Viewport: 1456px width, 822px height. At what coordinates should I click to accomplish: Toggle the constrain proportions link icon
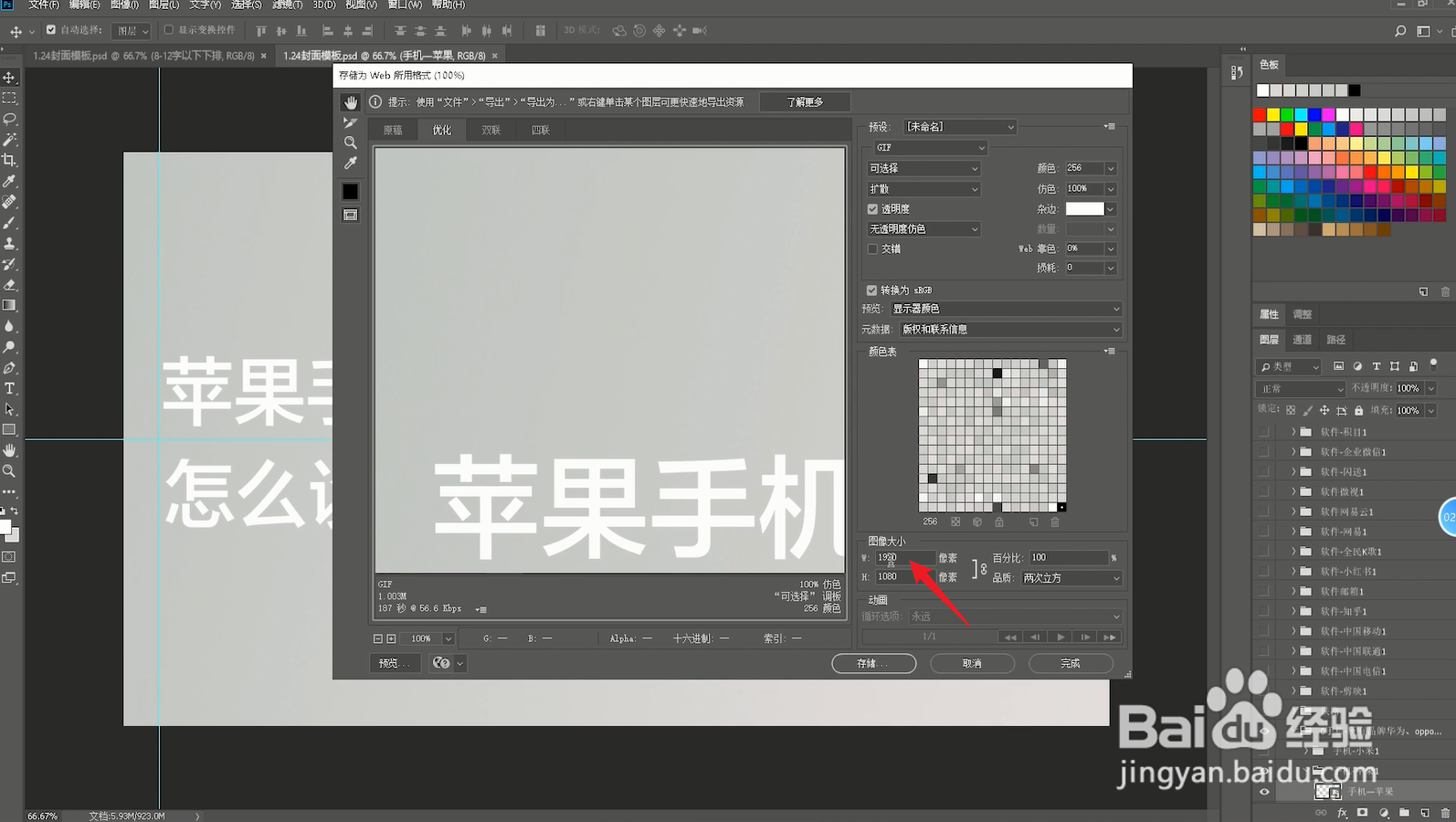coord(983,568)
